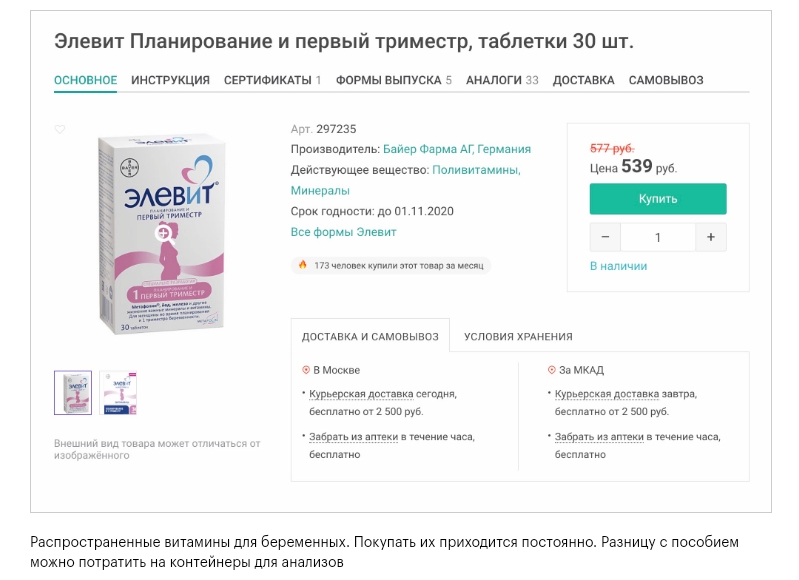
Task: Click Забрать из аптеки link under За МКАД
Action: click(599, 437)
